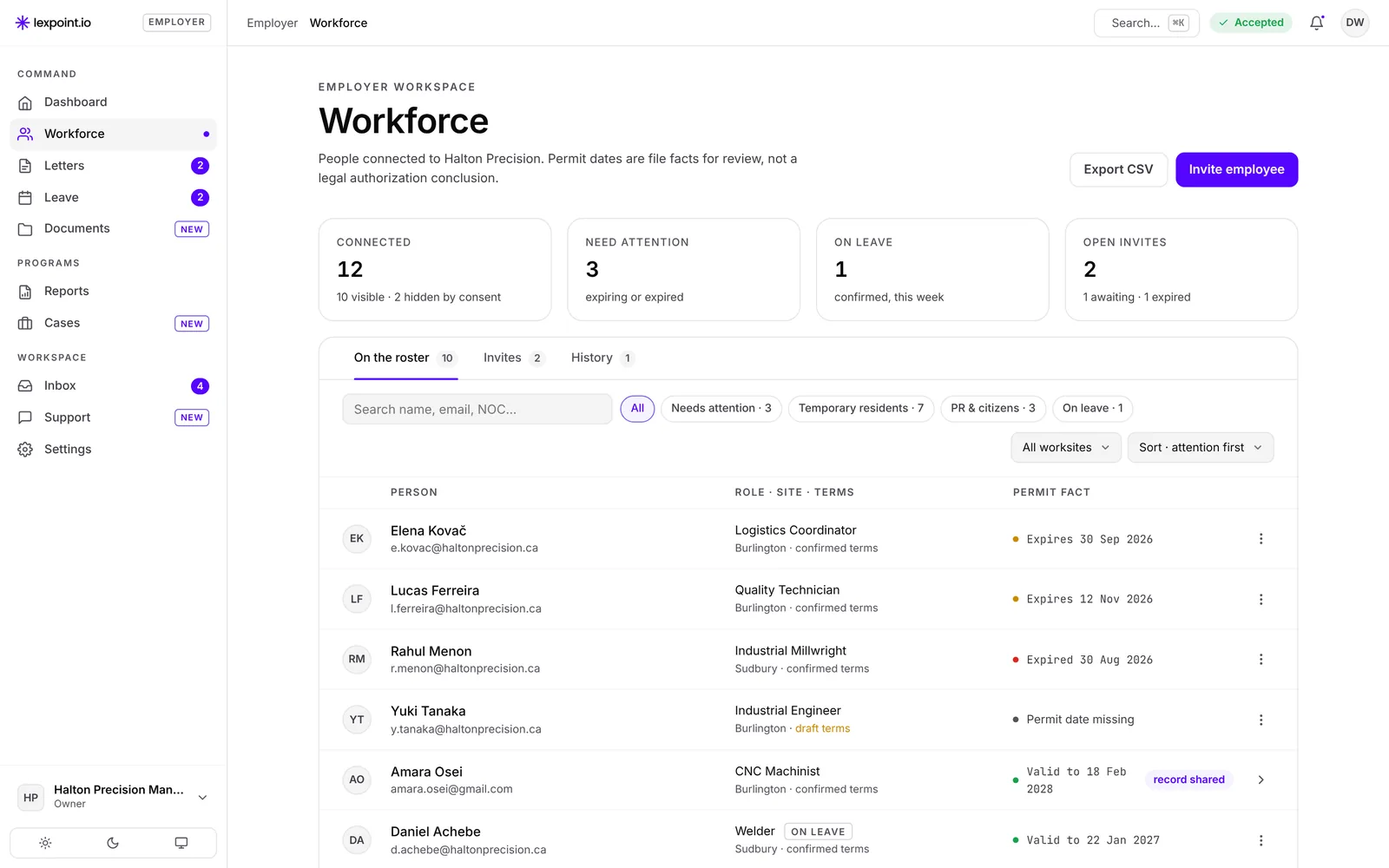Open Support in the sidebar

pyautogui.click(x=113, y=418)
